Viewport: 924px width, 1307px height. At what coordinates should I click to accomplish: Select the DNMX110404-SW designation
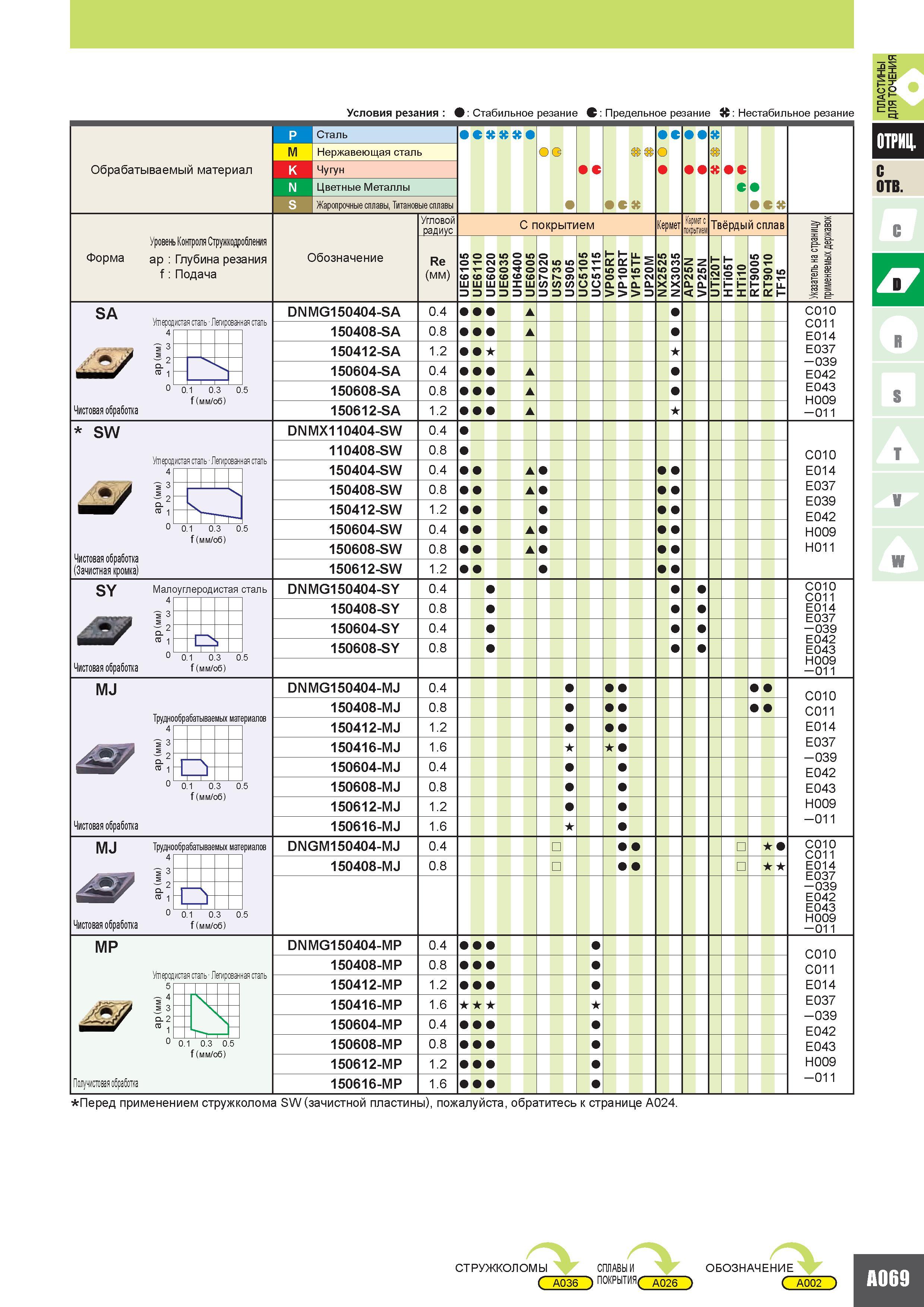pyautogui.click(x=344, y=431)
